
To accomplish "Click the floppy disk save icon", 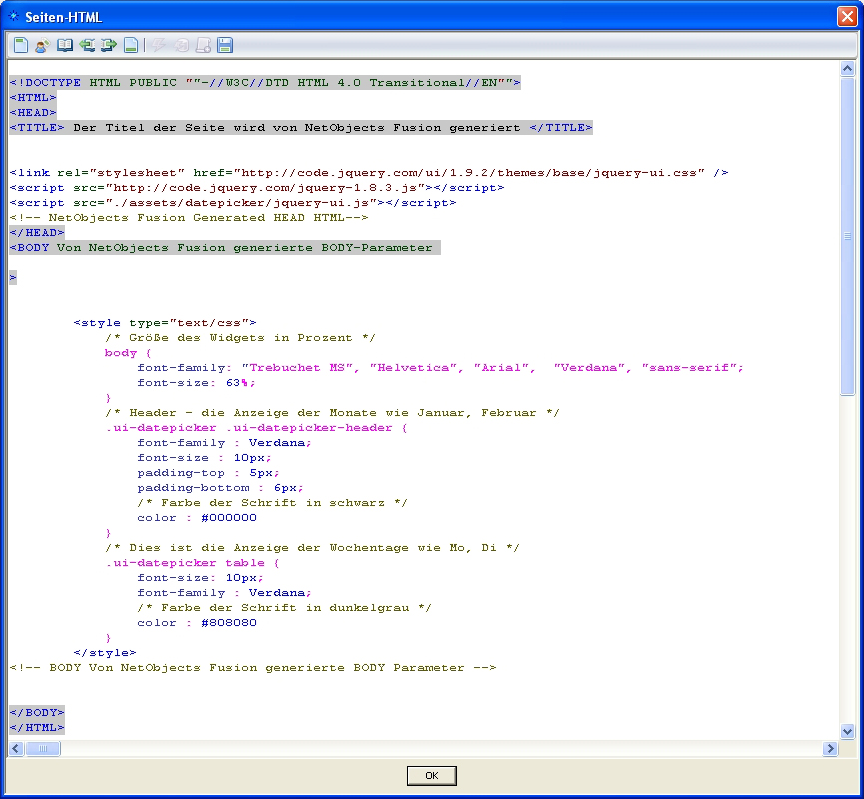I will click(225, 45).
